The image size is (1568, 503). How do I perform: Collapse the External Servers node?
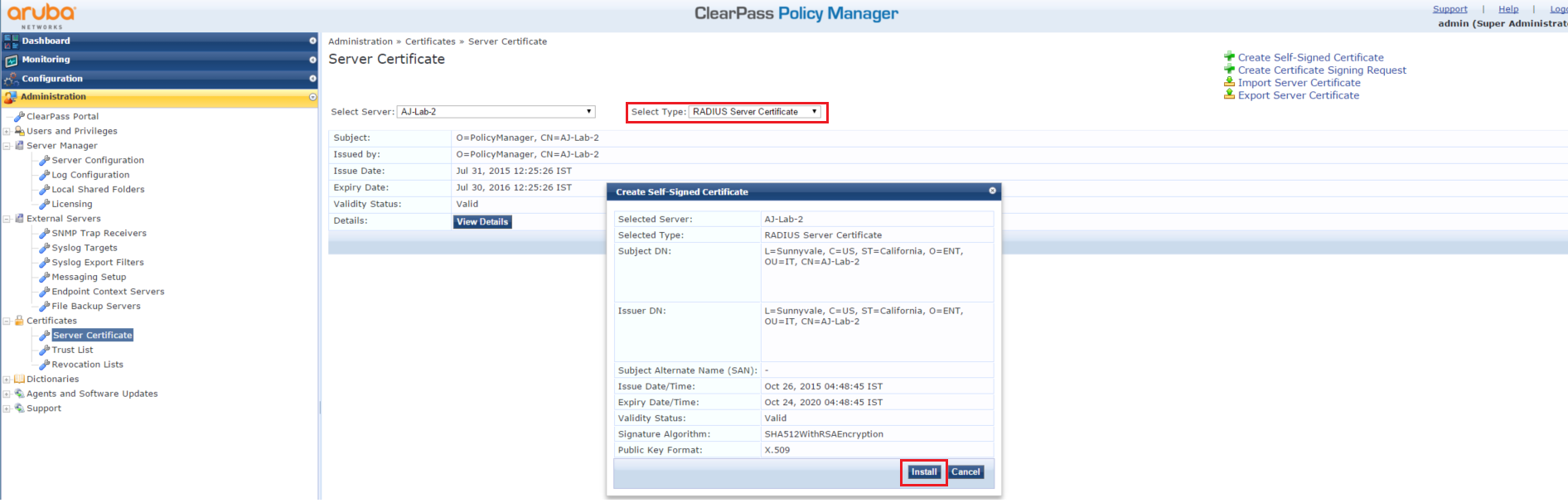[x=7, y=220]
